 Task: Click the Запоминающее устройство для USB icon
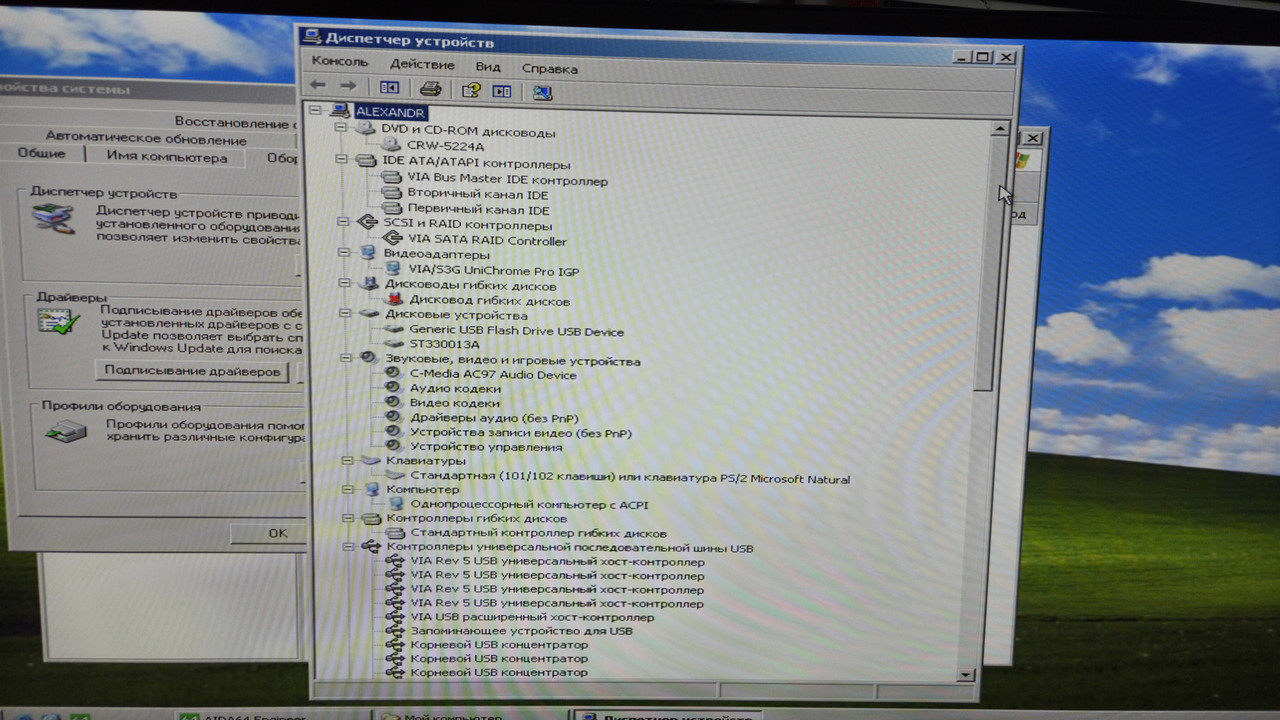click(396, 631)
